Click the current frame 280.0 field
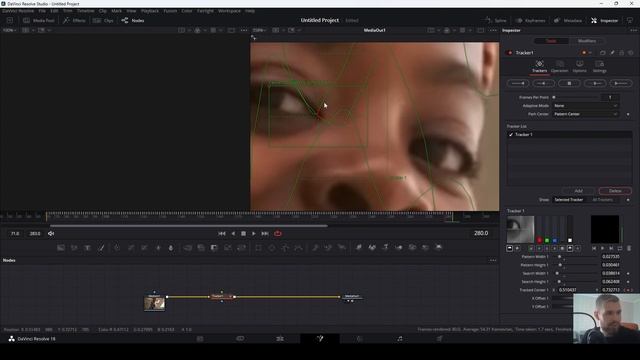This screenshot has width=640, height=360. click(481, 233)
